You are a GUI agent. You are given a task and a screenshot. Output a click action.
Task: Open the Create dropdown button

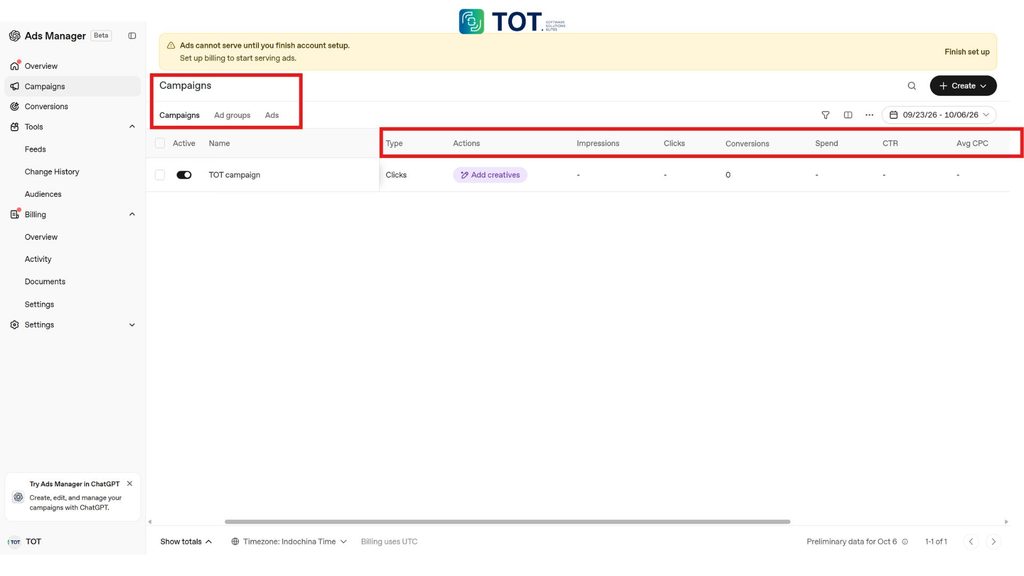pyautogui.click(x=963, y=86)
